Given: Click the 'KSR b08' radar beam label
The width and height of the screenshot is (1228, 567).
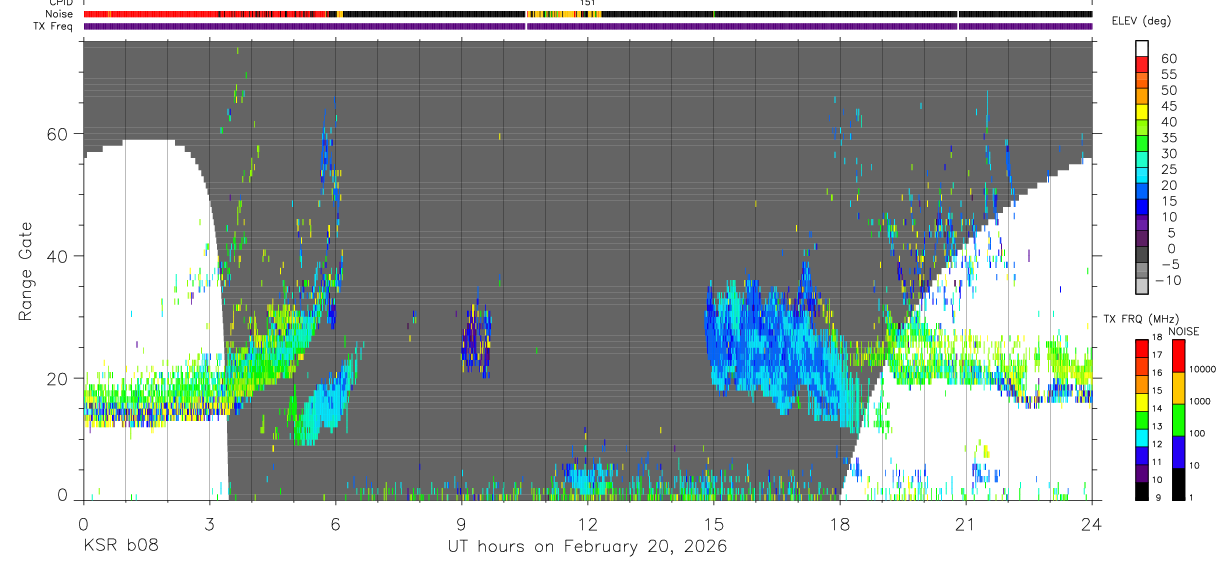Looking at the screenshot, I should click(121, 546).
